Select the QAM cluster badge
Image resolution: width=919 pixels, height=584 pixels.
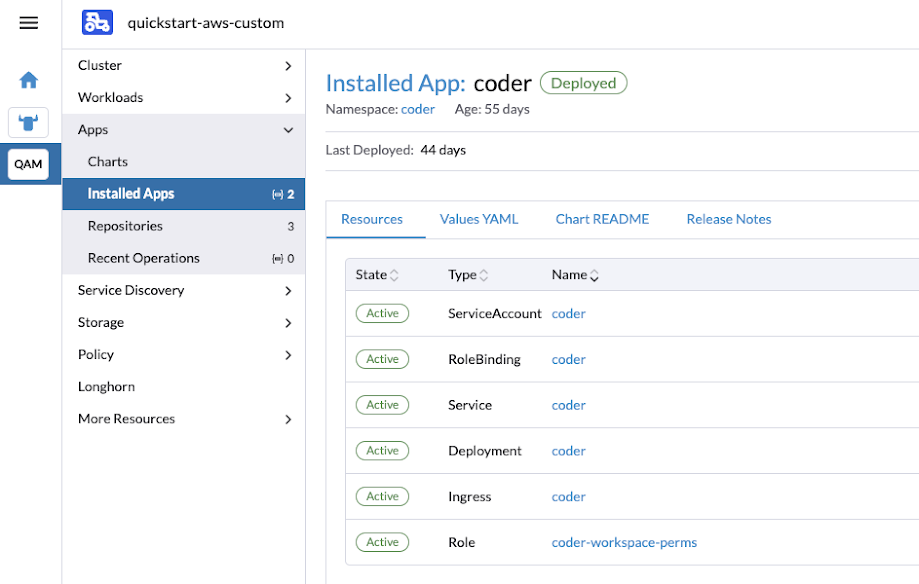tap(27, 163)
